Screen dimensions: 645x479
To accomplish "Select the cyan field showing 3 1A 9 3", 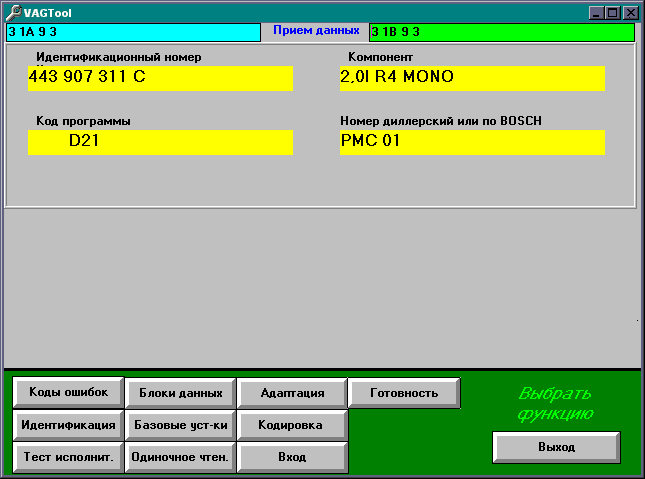I will tap(133, 32).
